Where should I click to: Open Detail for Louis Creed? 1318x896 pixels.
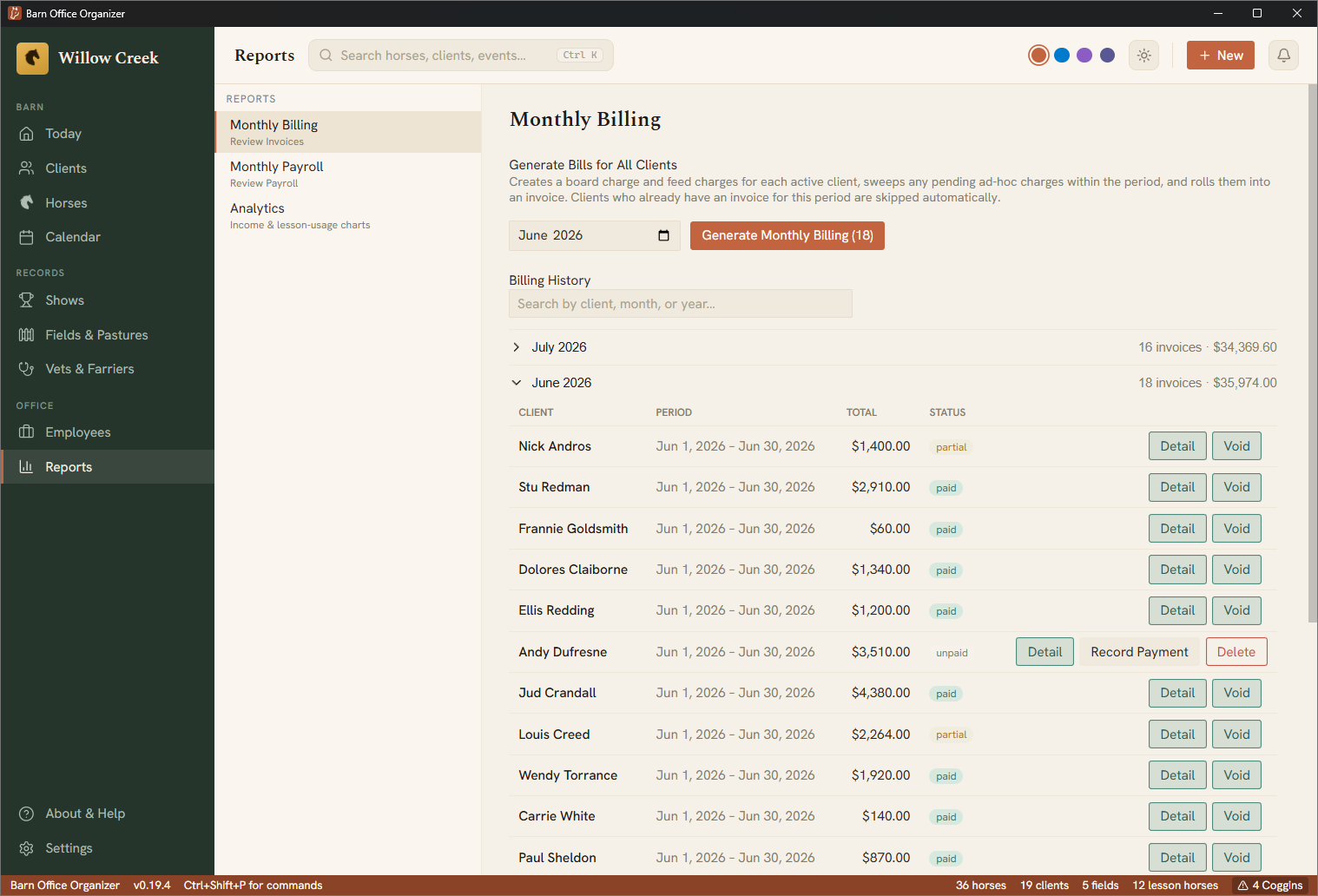(x=1177, y=735)
